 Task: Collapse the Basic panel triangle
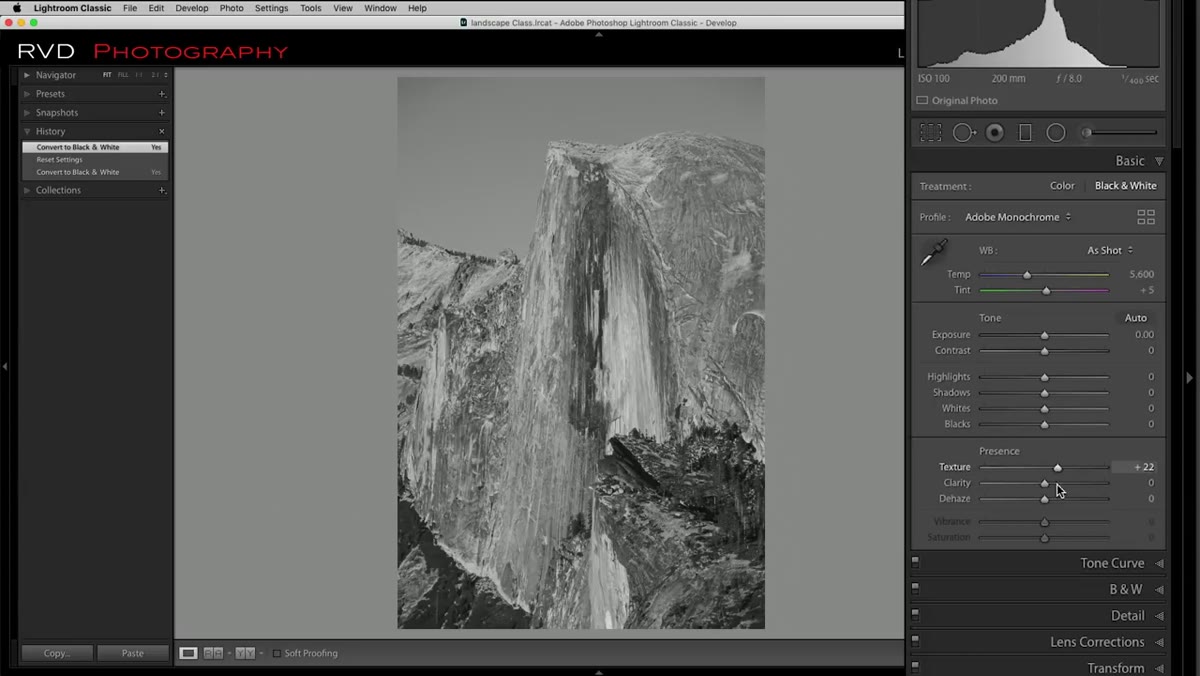(x=1159, y=161)
